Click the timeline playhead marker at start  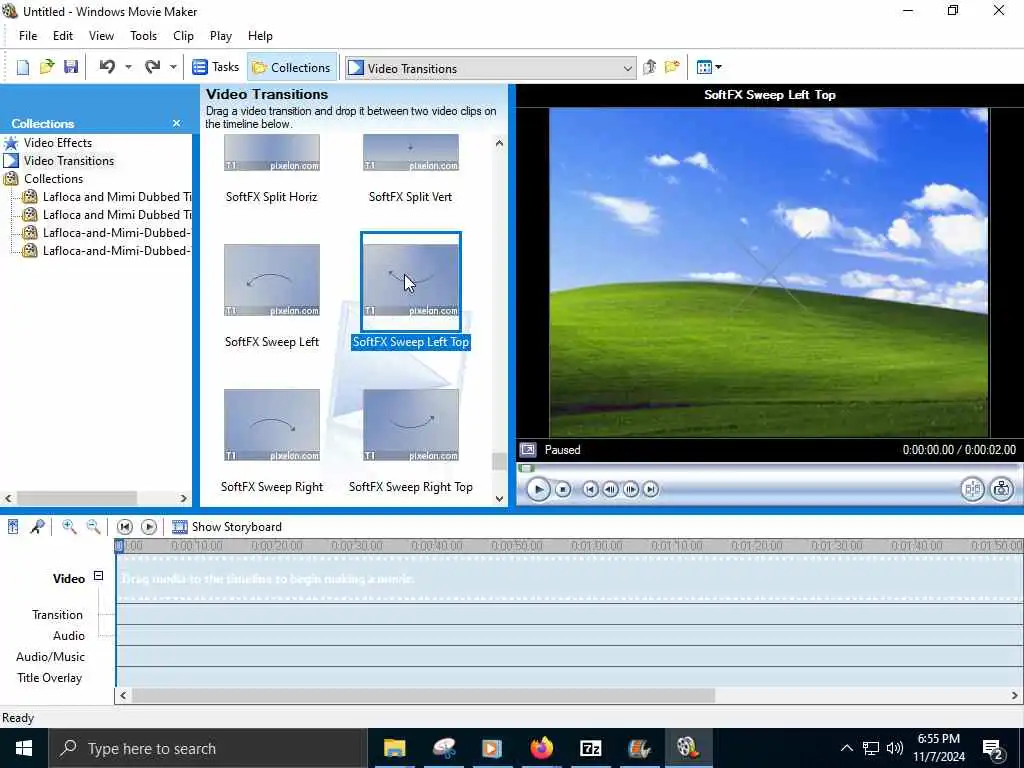coord(119,546)
